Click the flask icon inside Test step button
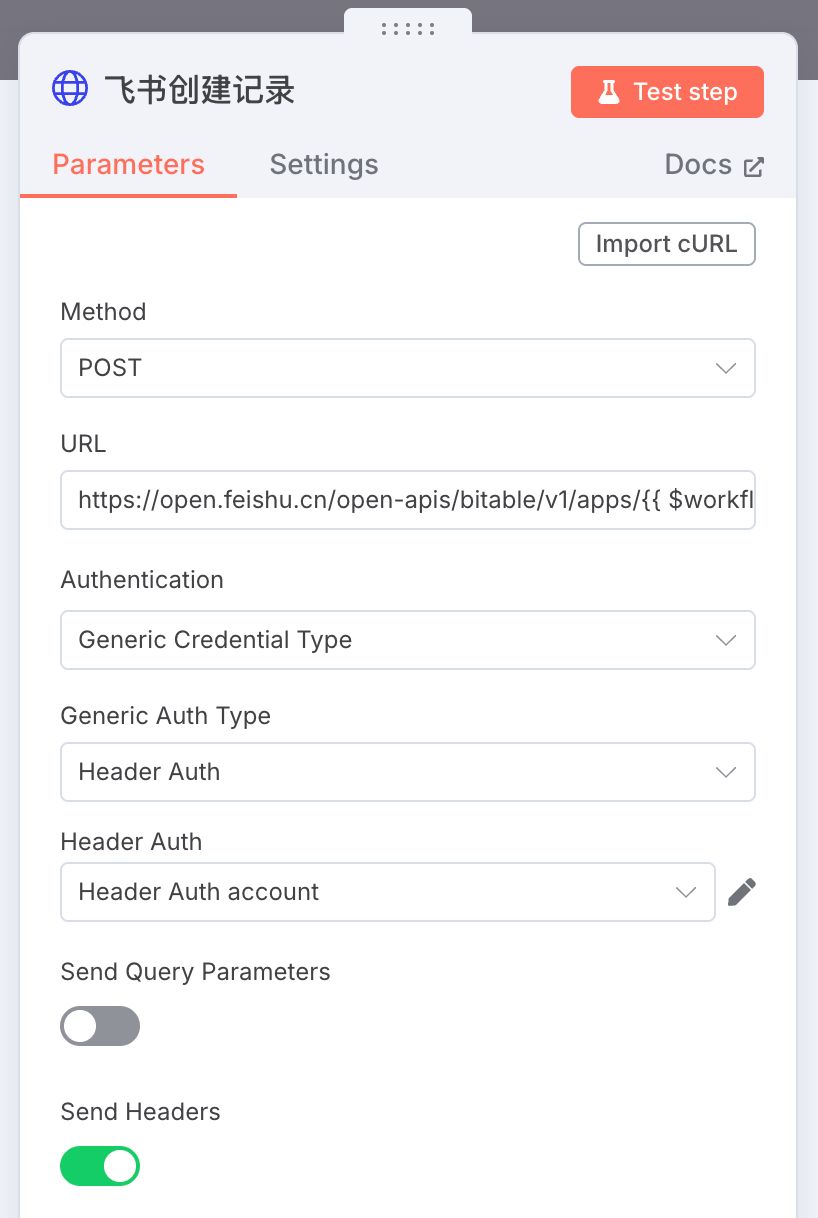This screenshot has width=818, height=1218. click(608, 91)
